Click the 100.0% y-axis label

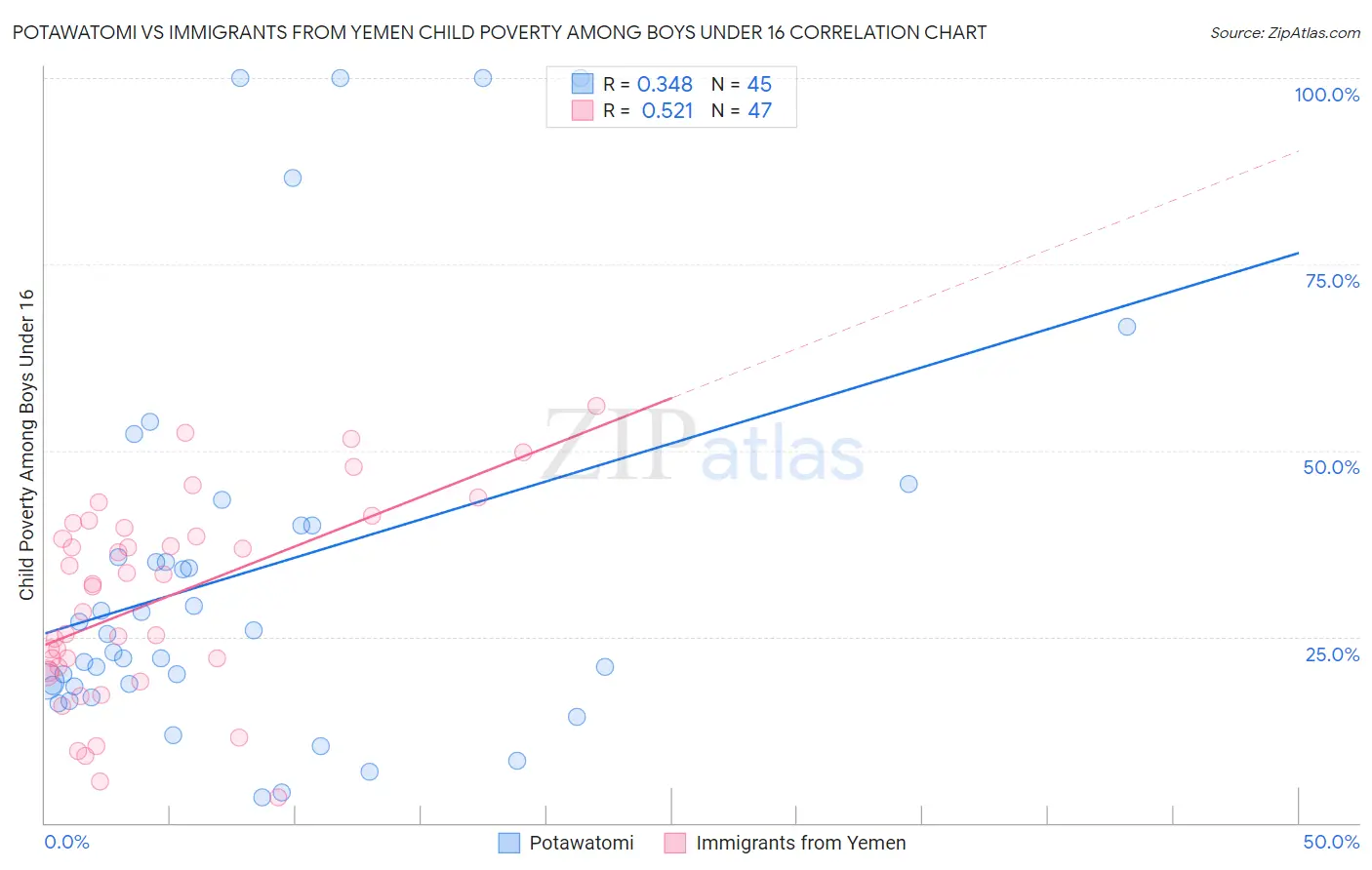coord(1327,95)
